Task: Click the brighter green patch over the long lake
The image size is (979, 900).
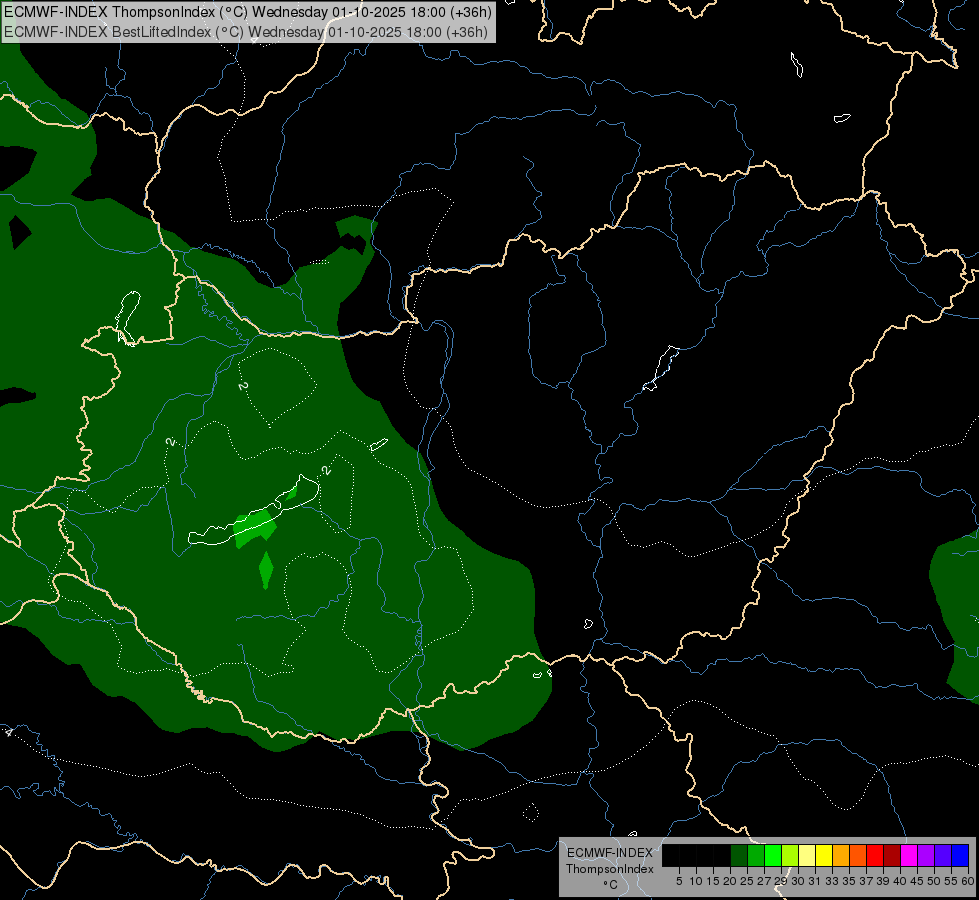Action: [x=255, y=528]
